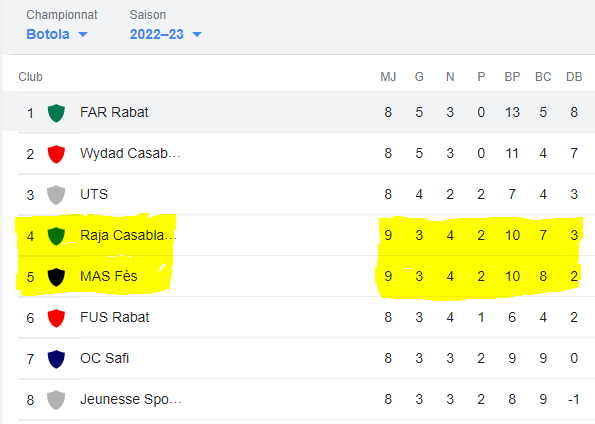Click the MJ column header

click(388, 77)
